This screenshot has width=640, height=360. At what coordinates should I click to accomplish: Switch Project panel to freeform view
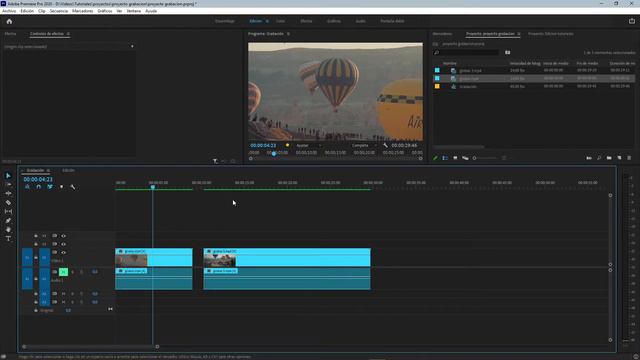[x=465, y=158]
